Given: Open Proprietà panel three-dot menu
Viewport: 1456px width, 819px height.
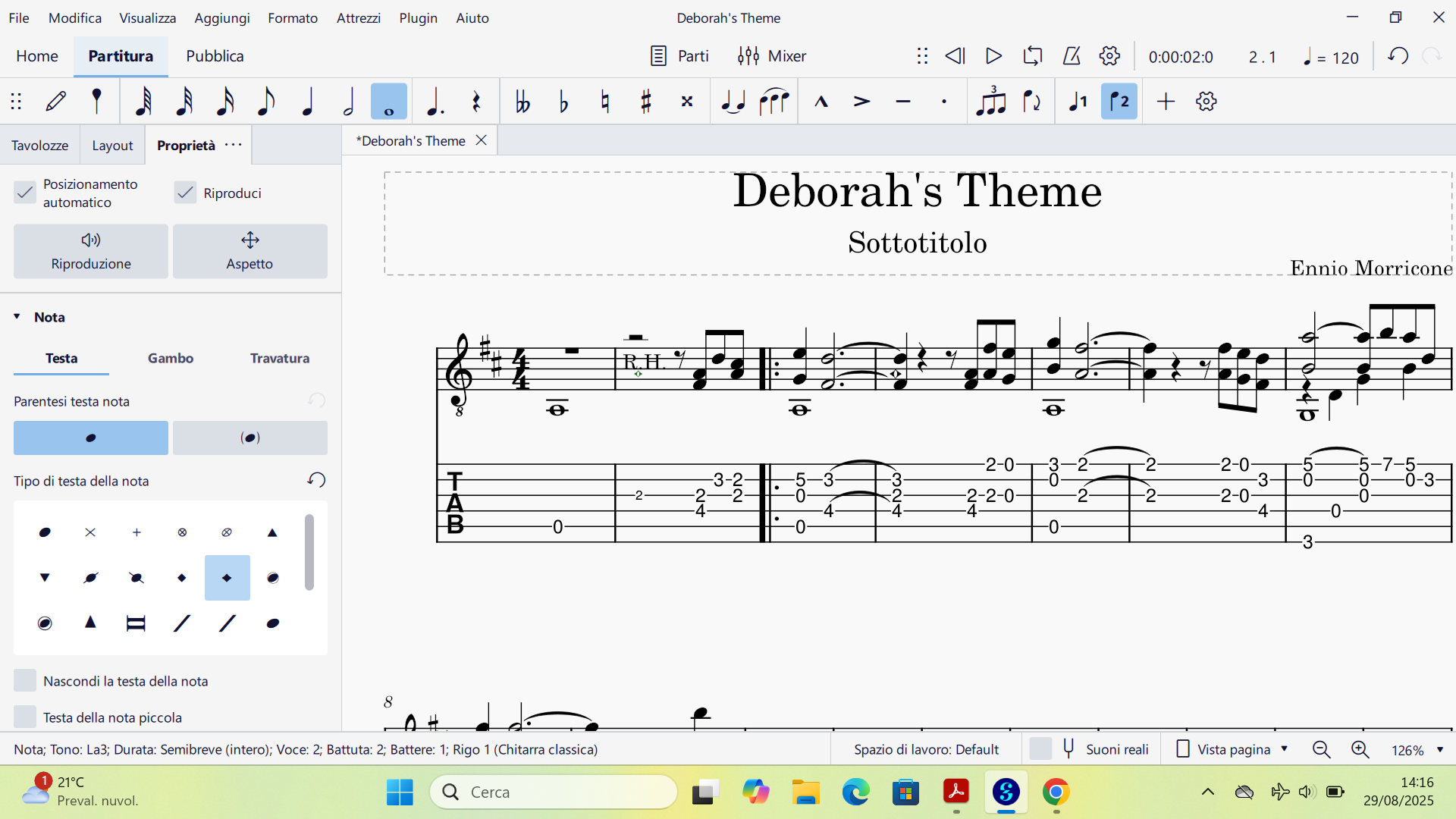Looking at the screenshot, I should tap(234, 145).
